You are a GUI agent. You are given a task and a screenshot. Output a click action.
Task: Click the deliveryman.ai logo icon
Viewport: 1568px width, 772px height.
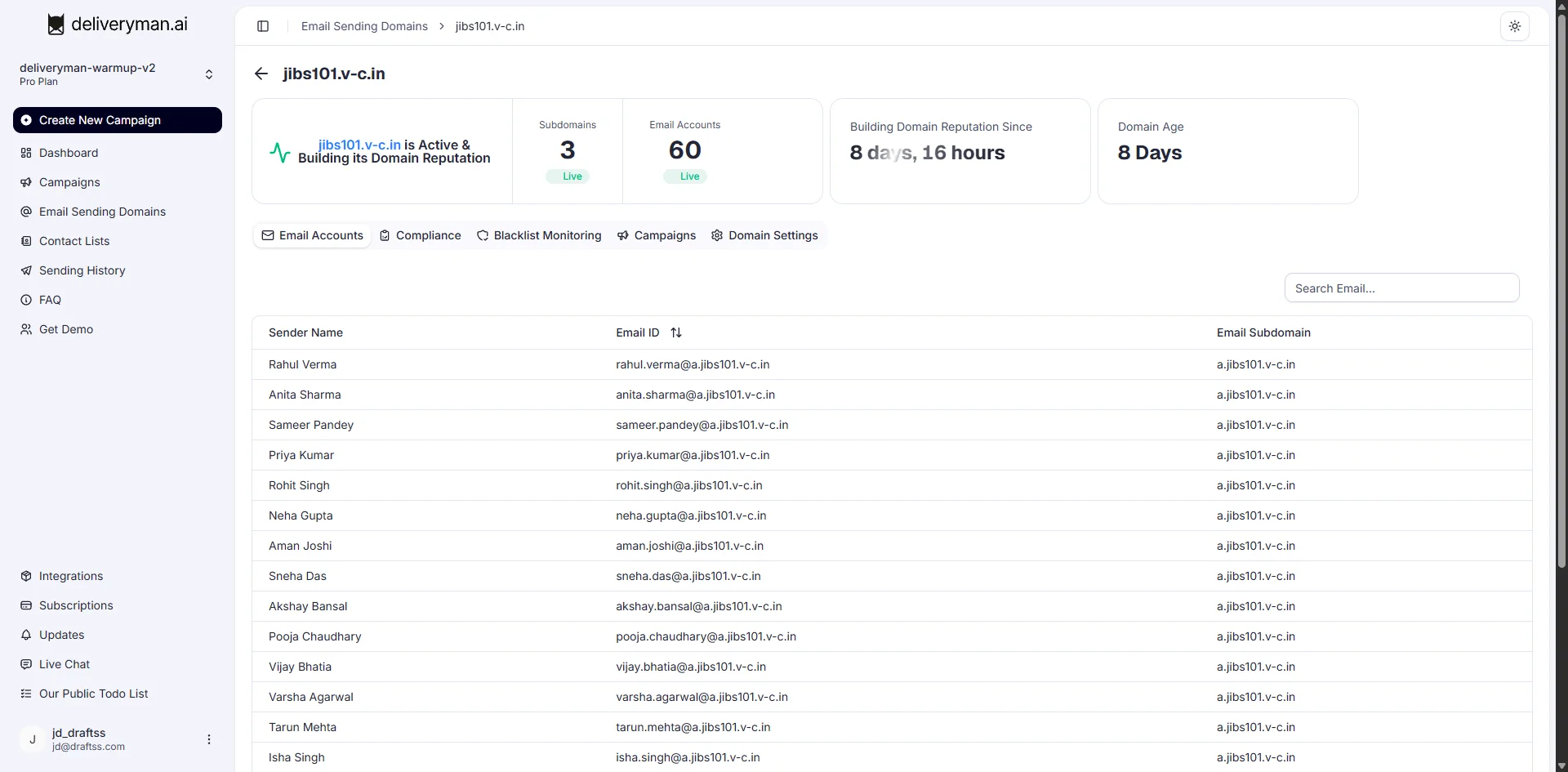56,25
